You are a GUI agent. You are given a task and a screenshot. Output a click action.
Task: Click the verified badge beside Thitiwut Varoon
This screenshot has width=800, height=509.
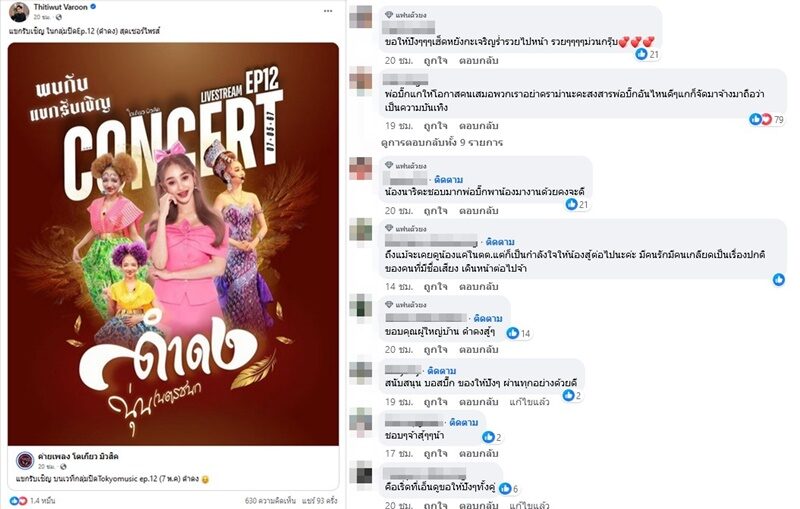pyautogui.click(x=93, y=7)
